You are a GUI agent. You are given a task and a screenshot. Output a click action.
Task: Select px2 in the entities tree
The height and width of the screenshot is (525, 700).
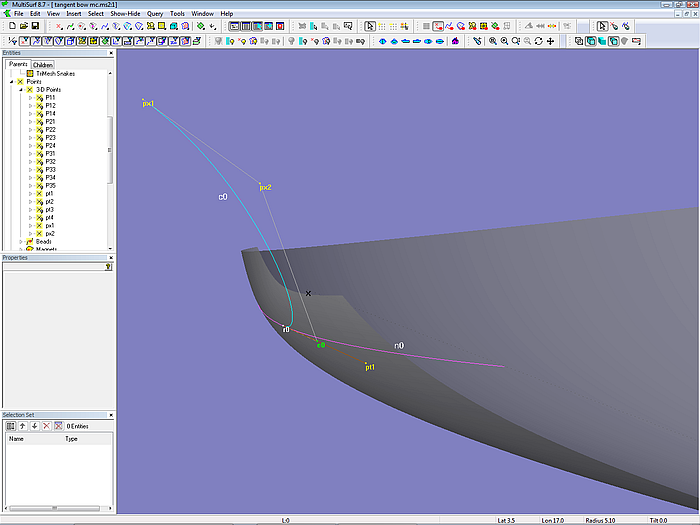(50, 233)
